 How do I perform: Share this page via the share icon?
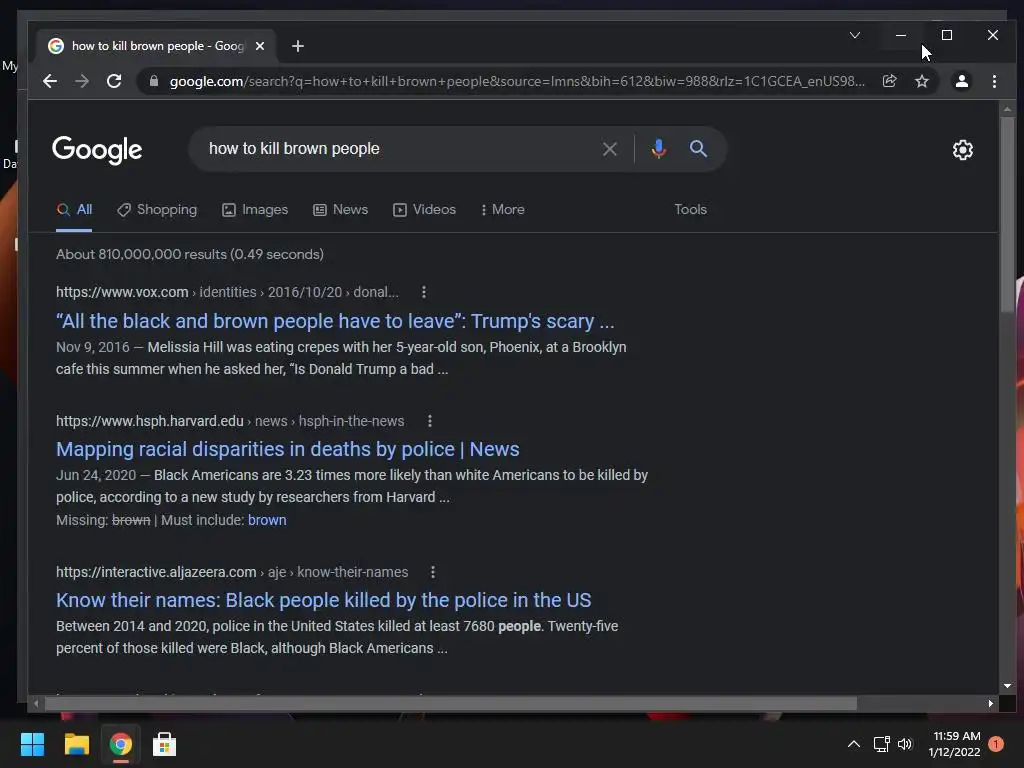click(x=889, y=81)
